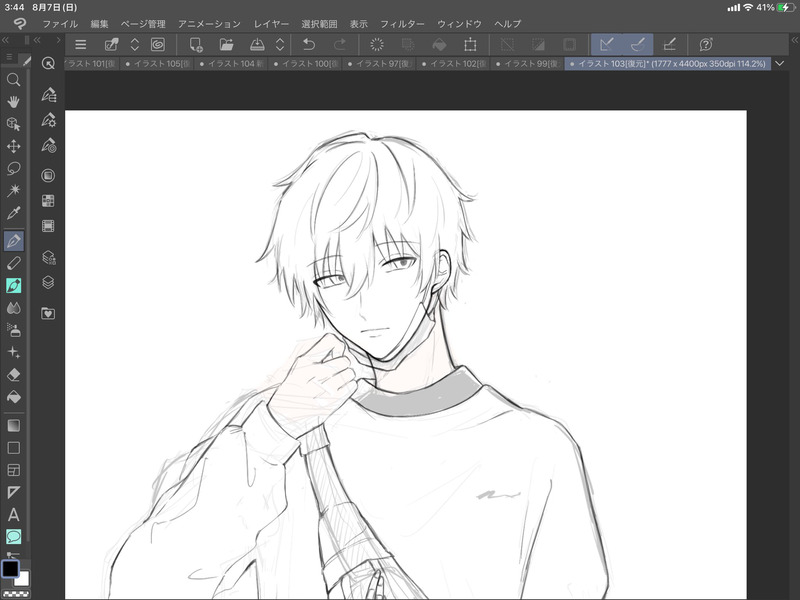Select the Ruler tool
Viewport: 800px width, 600px height.
(x=14, y=492)
